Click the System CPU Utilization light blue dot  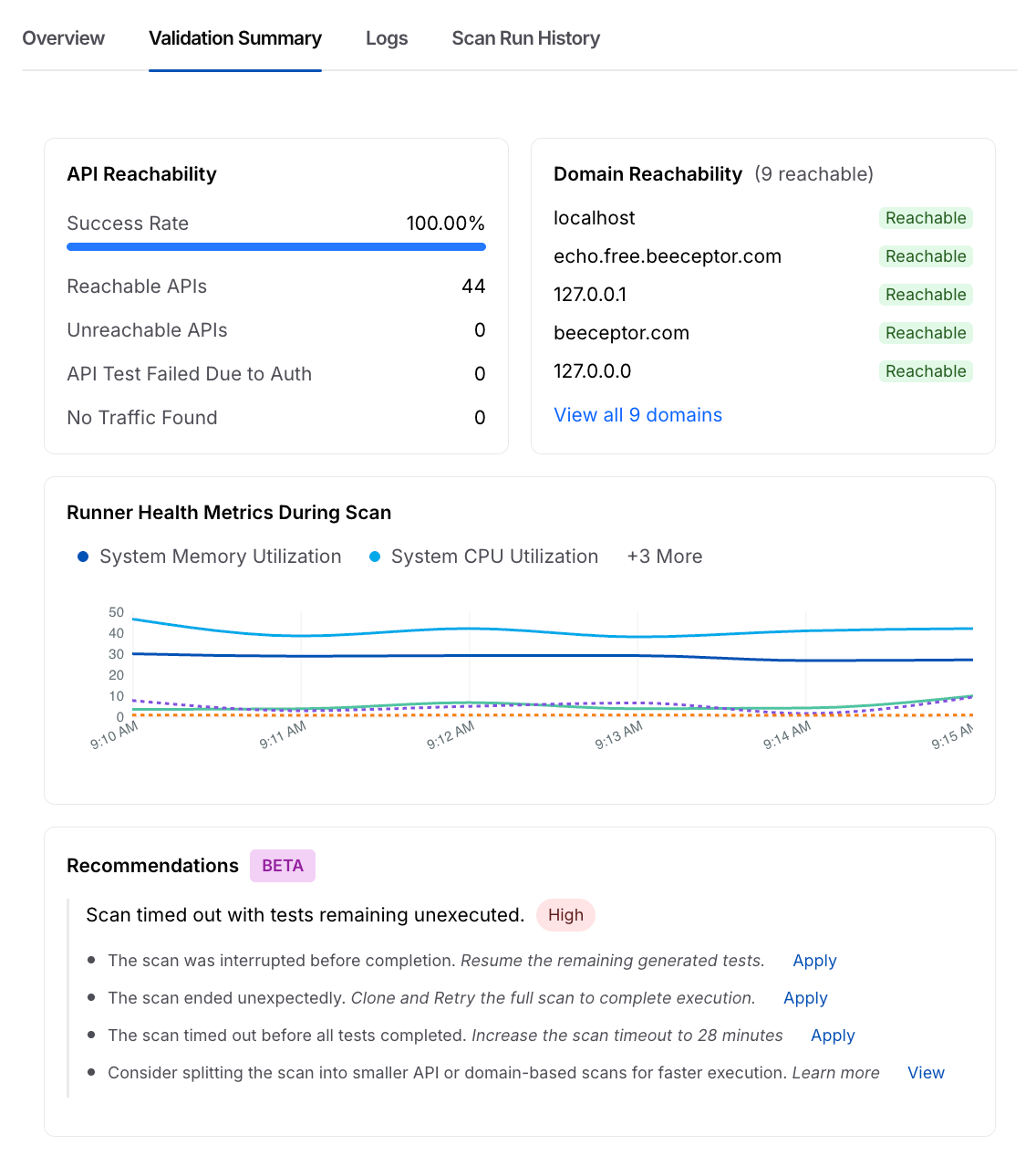pyautogui.click(x=375, y=557)
